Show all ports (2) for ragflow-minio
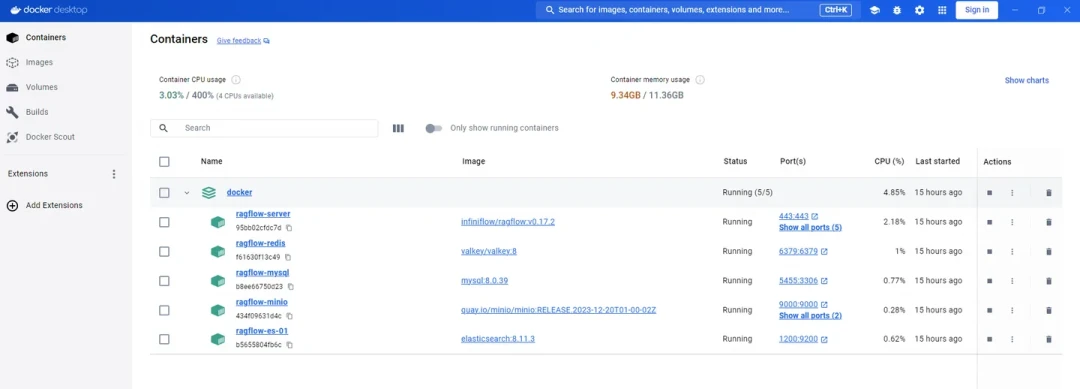Image resolution: width=1080 pixels, height=389 pixels. [x=810, y=315]
